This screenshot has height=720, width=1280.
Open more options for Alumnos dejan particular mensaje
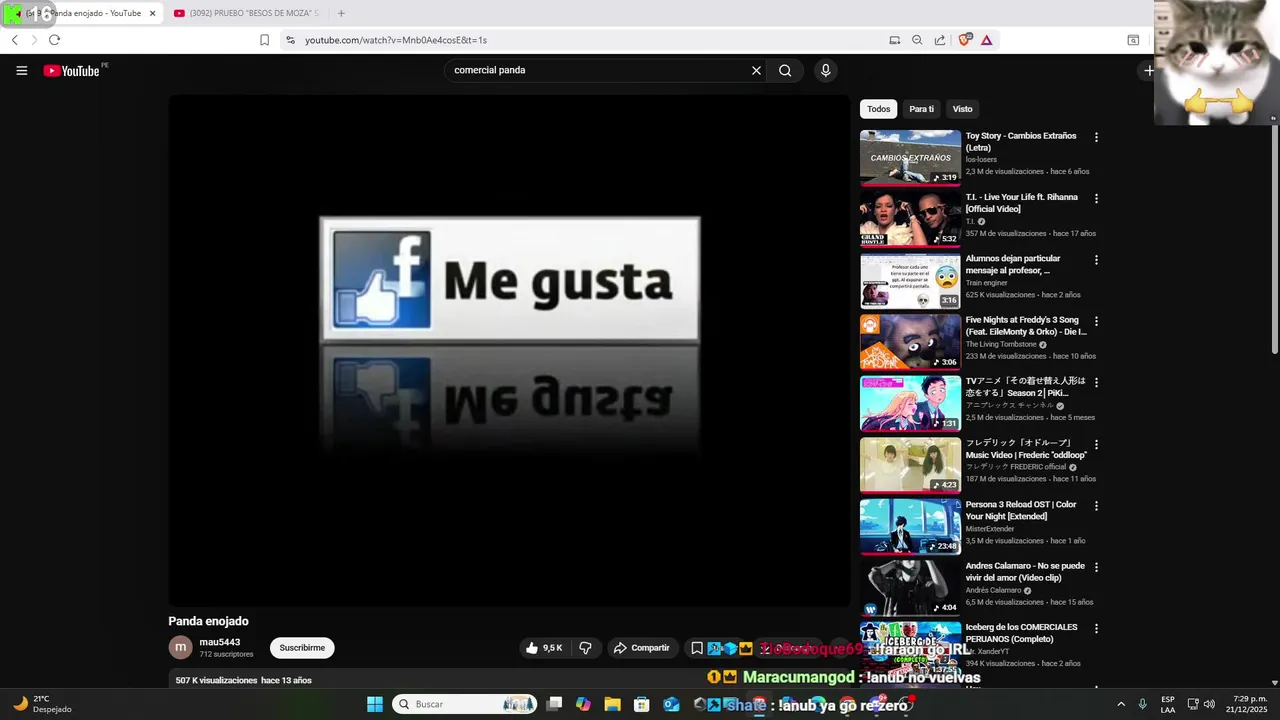click(x=1096, y=260)
